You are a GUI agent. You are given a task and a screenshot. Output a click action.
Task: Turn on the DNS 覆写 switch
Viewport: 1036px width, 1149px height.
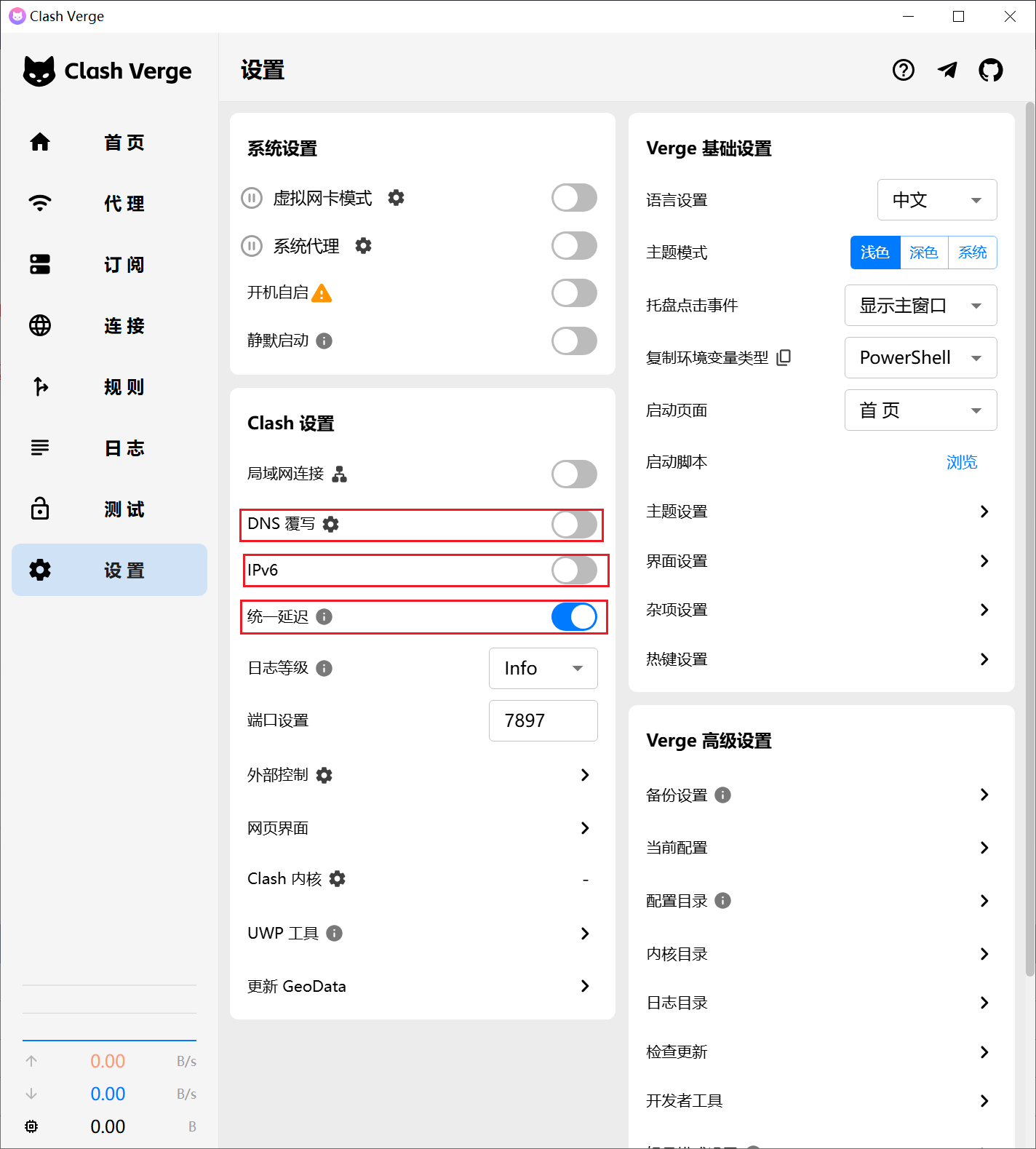point(574,524)
